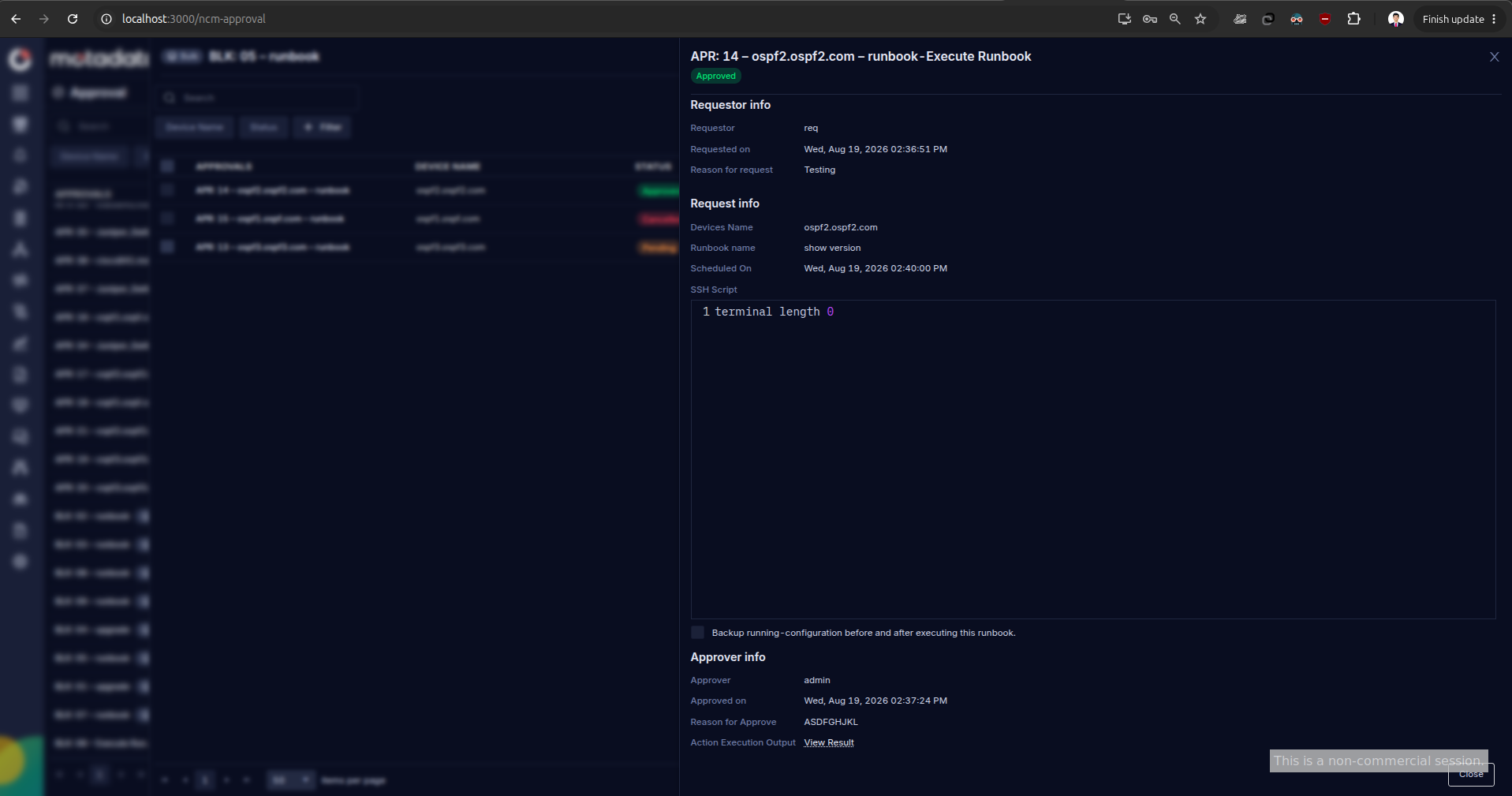1512x796 pixels.
Task: Click inside the SSH Script editor
Action: pos(1093,459)
